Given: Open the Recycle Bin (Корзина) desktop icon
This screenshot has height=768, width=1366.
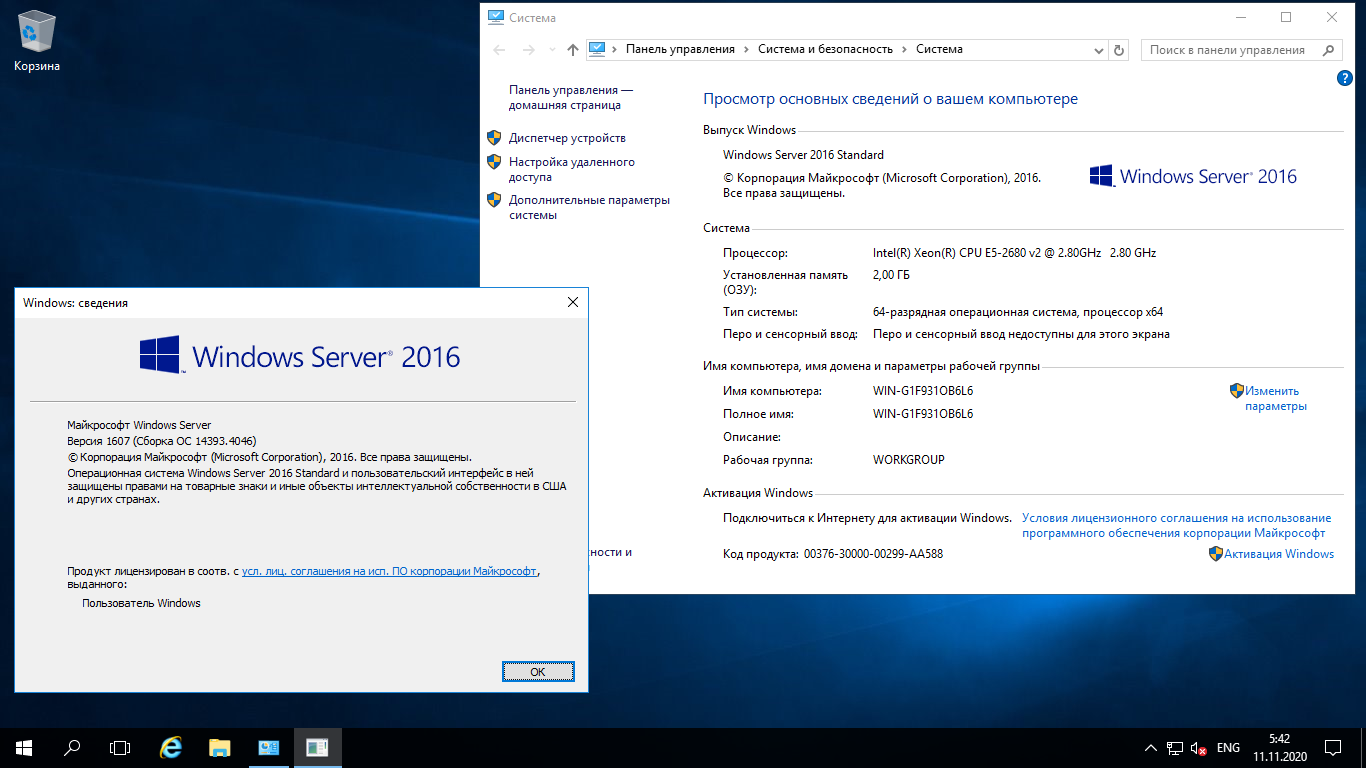Looking at the screenshot, I should pos(37,42).
